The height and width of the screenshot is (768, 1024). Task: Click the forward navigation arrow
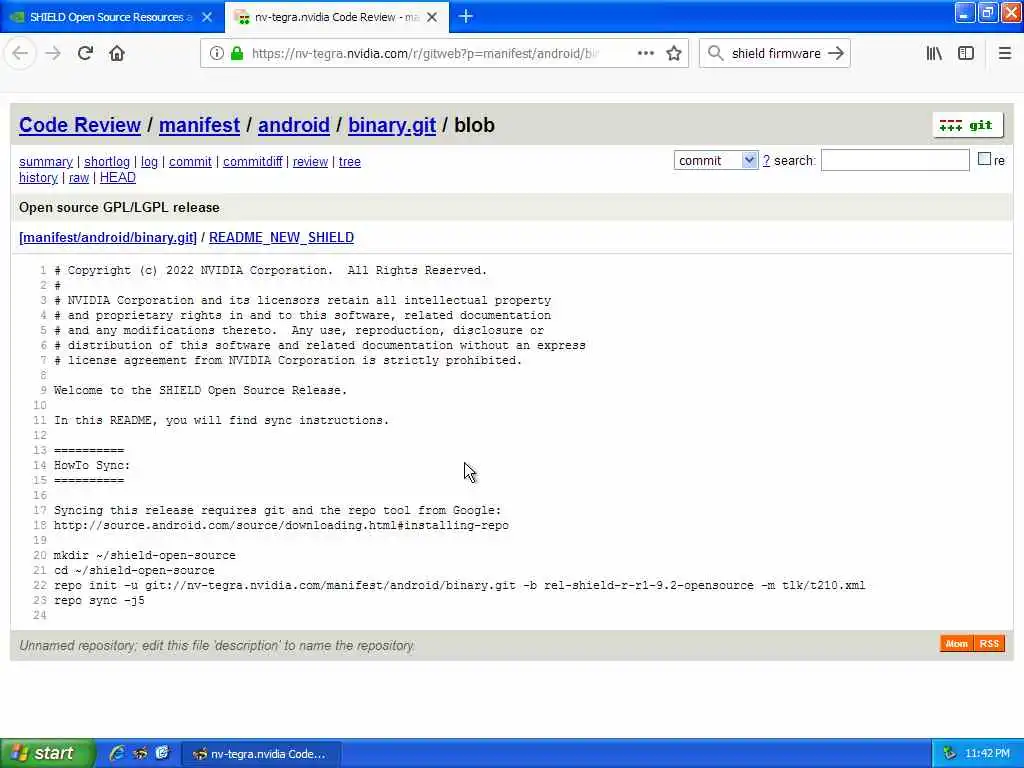pos(53,54)
